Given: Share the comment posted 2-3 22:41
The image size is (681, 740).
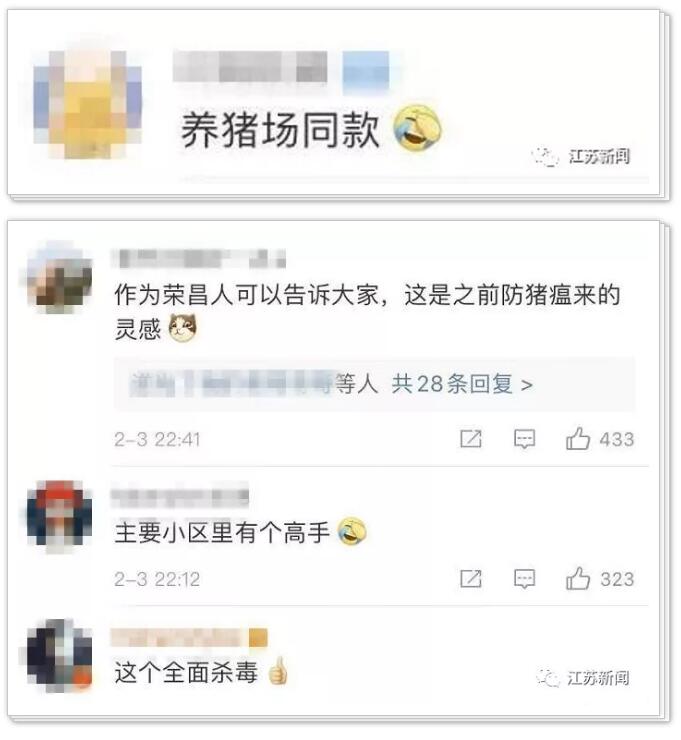Looking at the screenshot, I should click(471, 439).
